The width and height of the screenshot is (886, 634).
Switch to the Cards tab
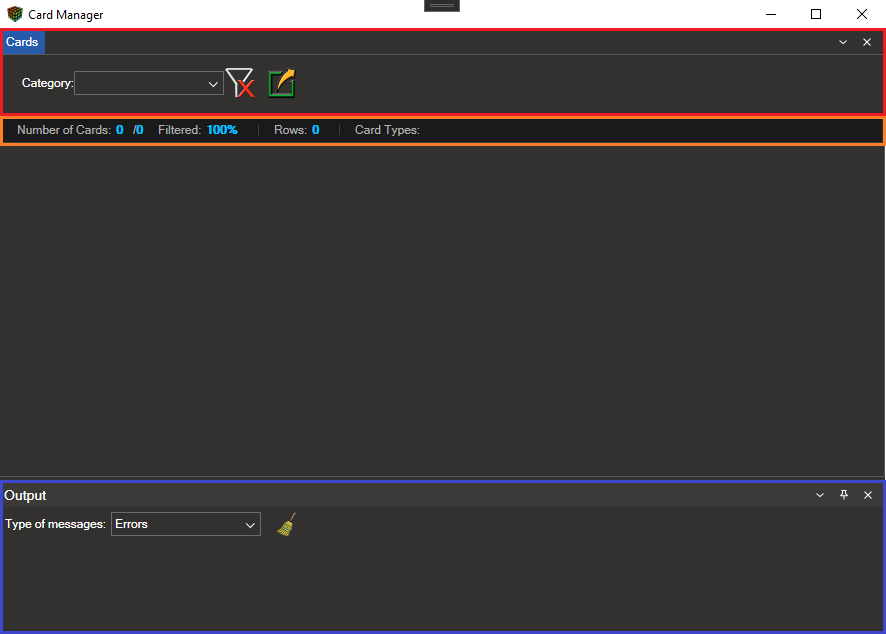23,42
